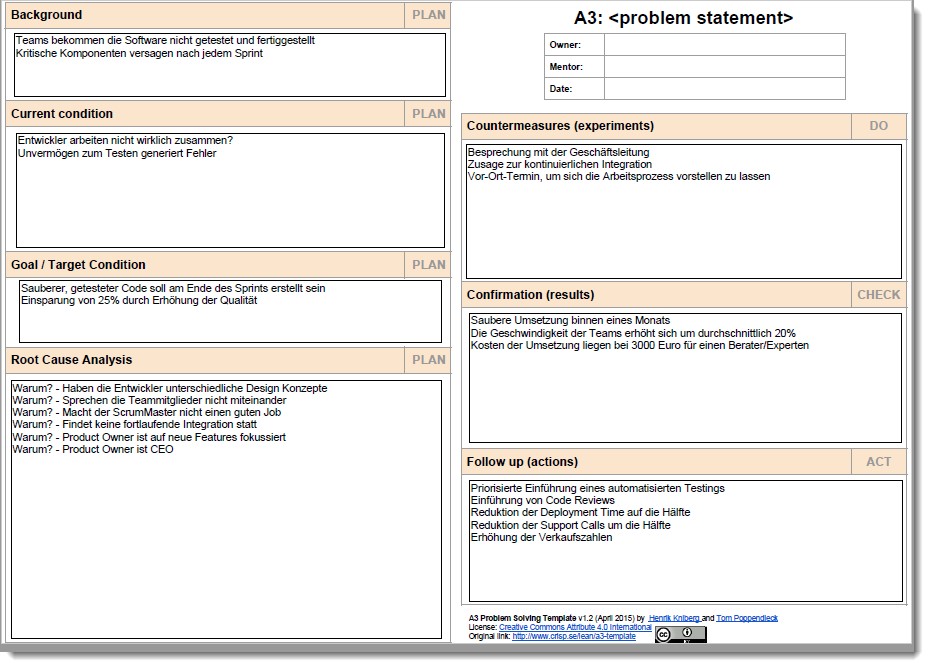Click the PLAN label beside Background header

click(429, 15)
